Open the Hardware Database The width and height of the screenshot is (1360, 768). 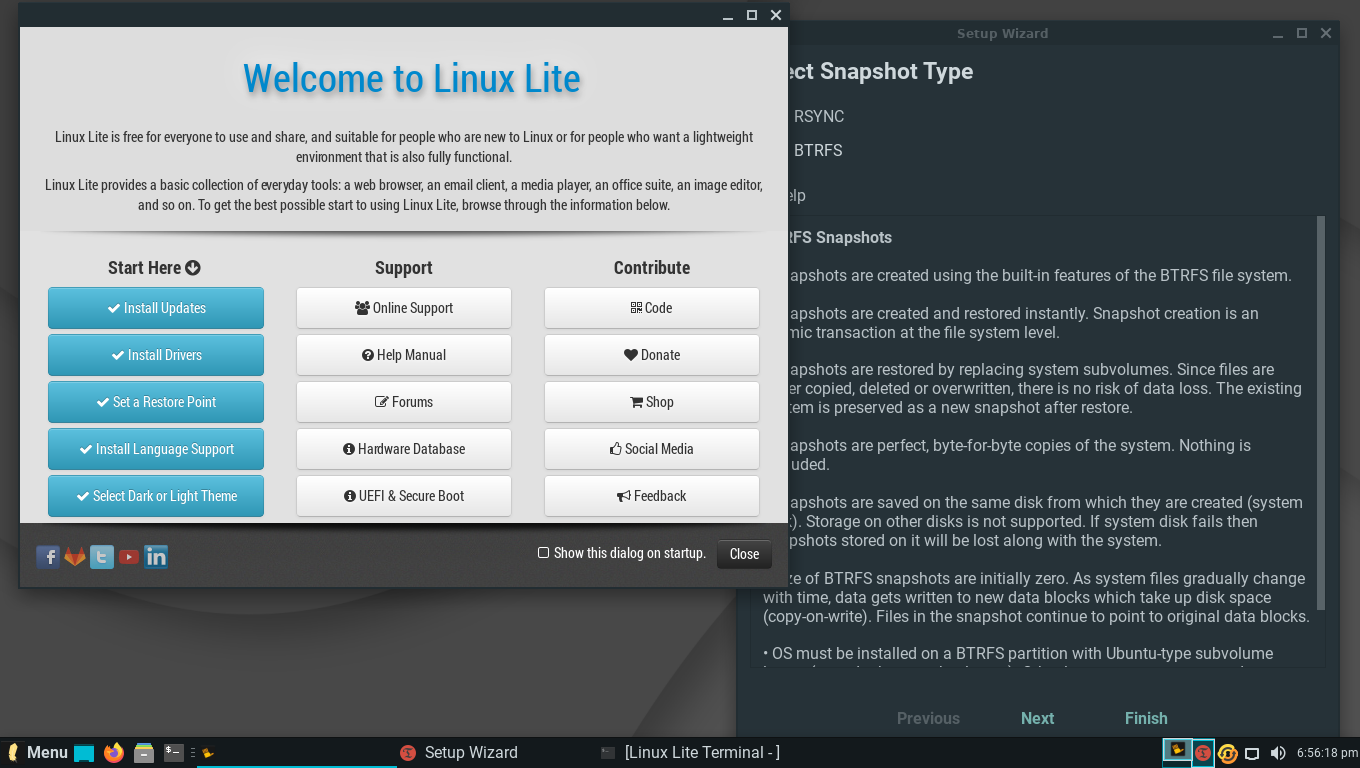[404, 449]
